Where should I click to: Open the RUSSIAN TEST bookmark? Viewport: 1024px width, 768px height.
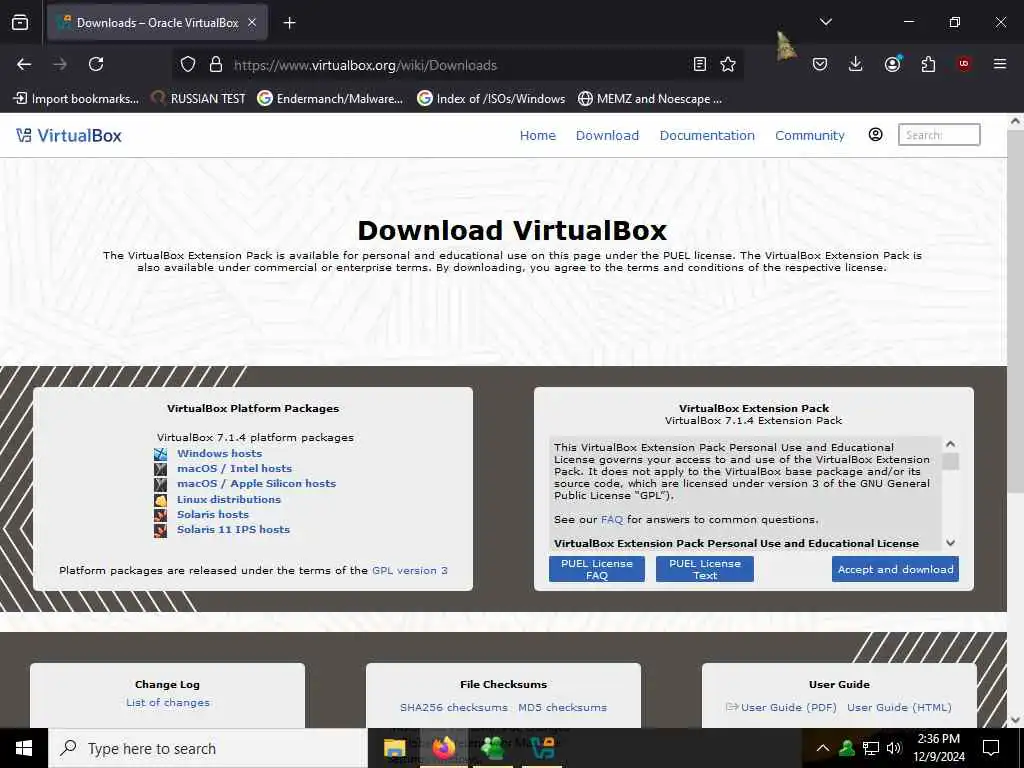(x=199, y=99)
